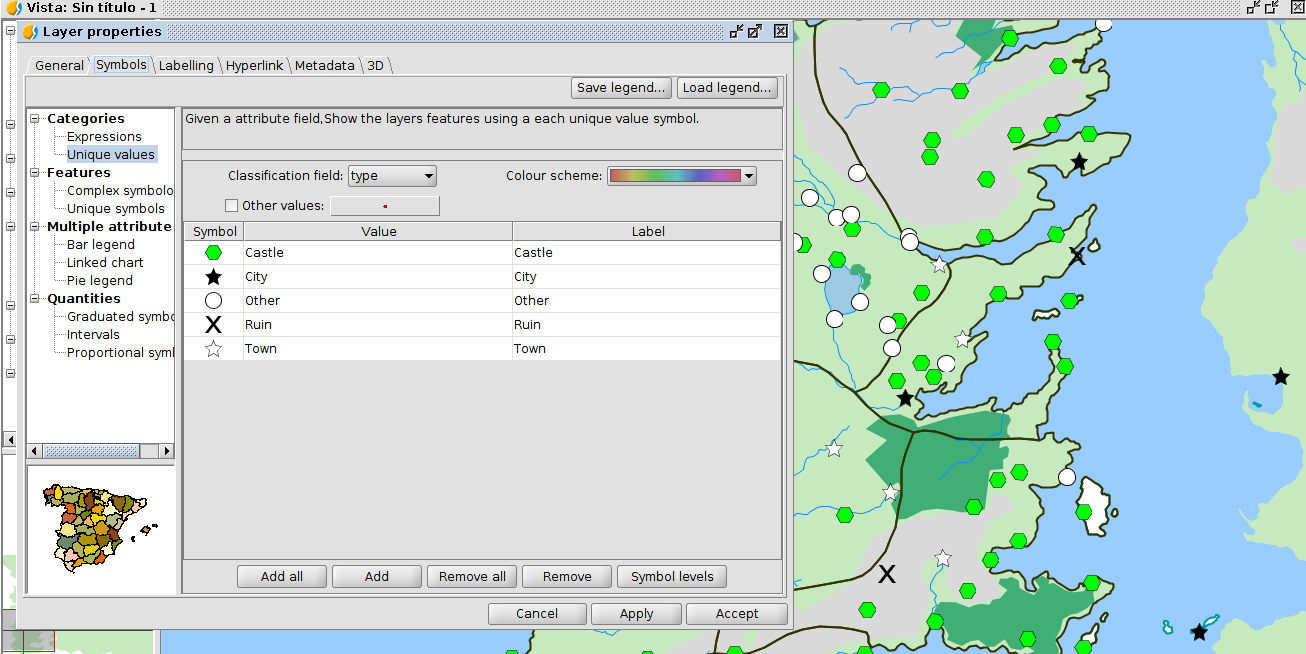The width and height of the screenshot is (1306, 654).
Task: Click the white circle Other symbol
Action: pyautogui.click(x=213, y=301)
